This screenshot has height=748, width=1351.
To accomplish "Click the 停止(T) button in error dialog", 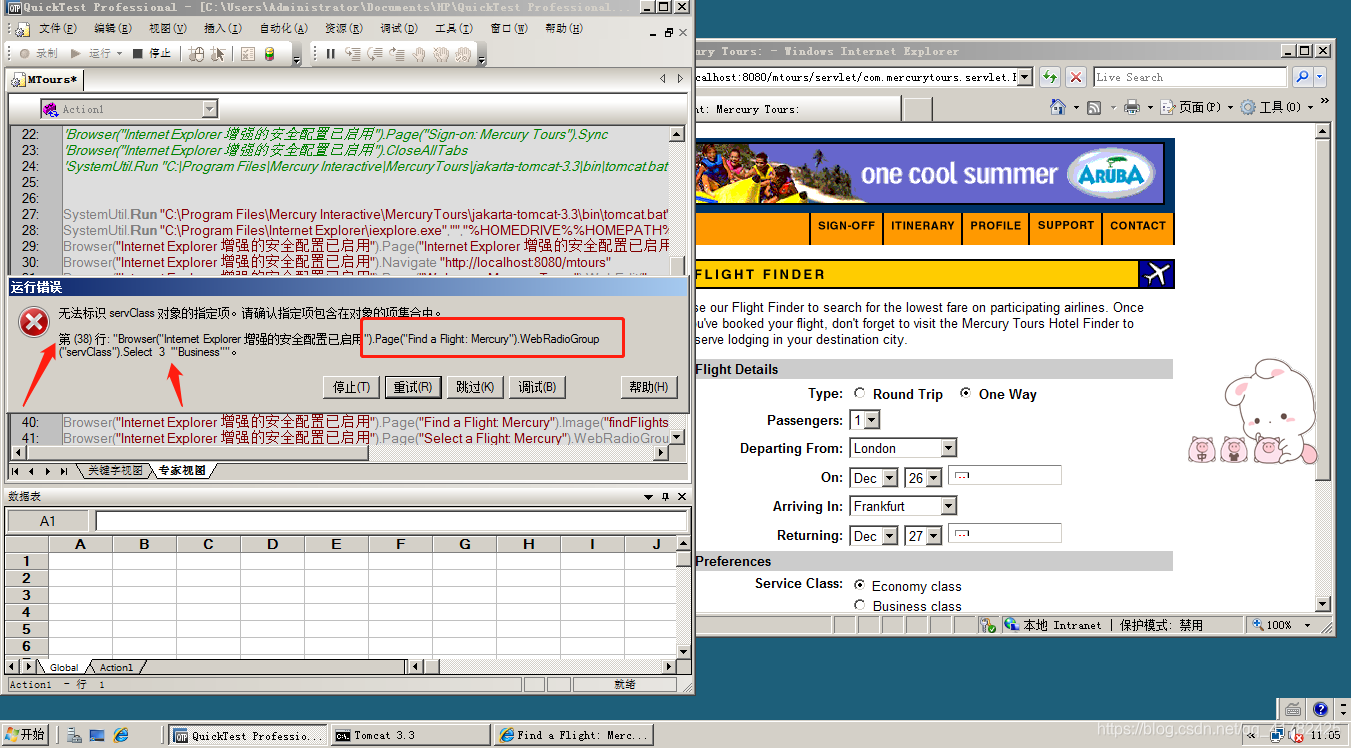I will click(x=351, y=387).
